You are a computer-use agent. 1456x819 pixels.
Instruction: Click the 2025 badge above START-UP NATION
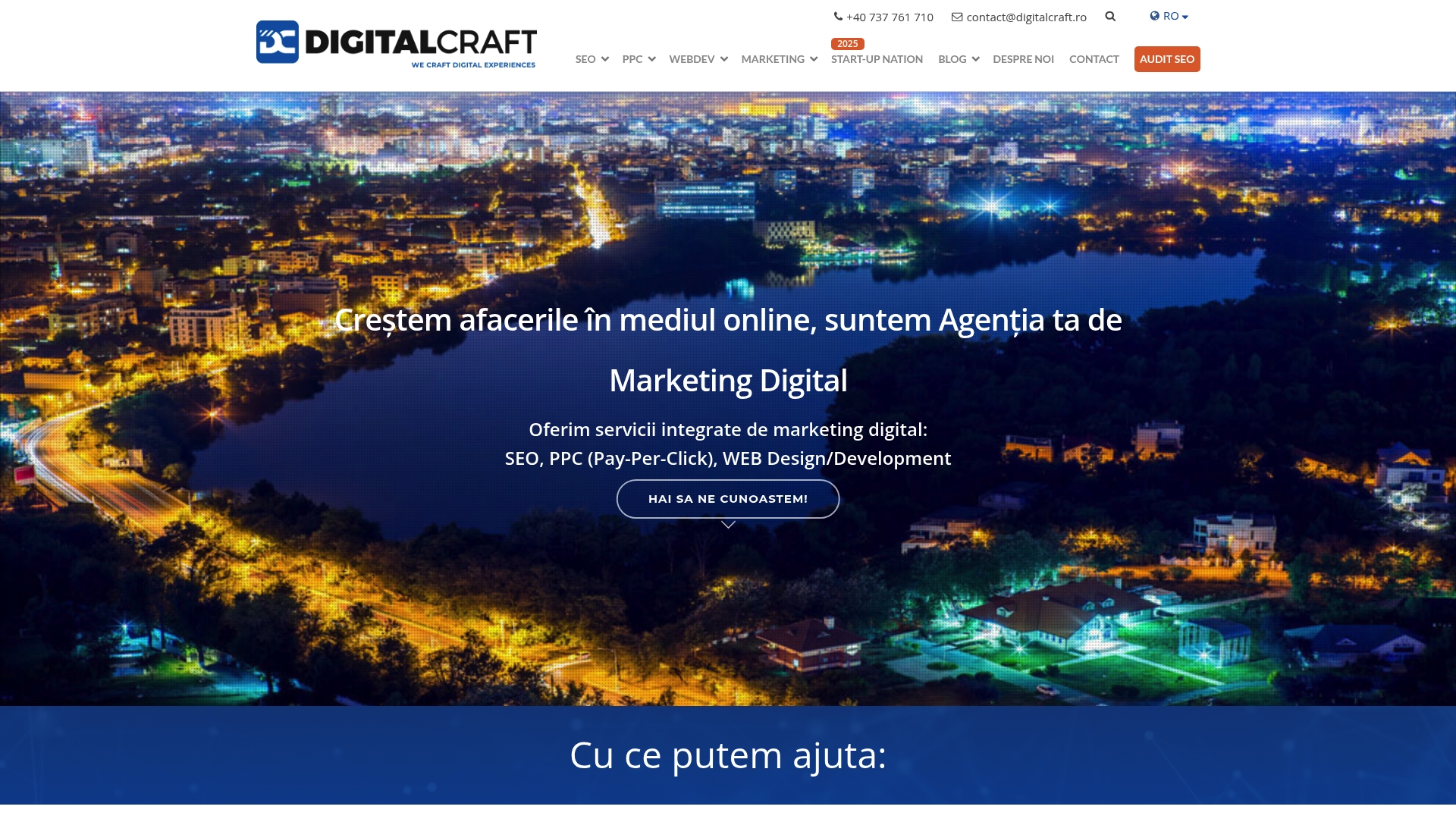click(x=846, y=43)
